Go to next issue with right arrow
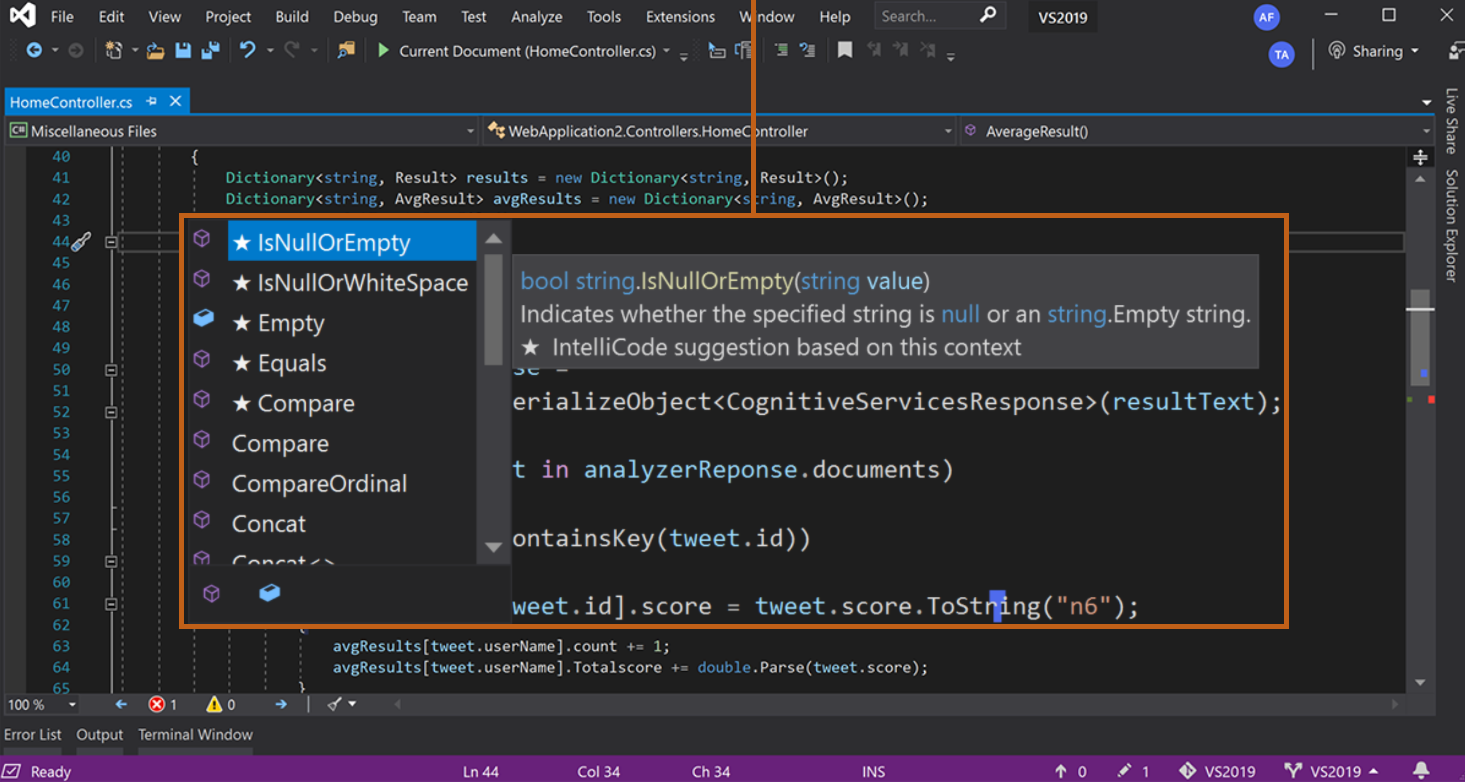1465x782 pixels. tap(281, 705)
